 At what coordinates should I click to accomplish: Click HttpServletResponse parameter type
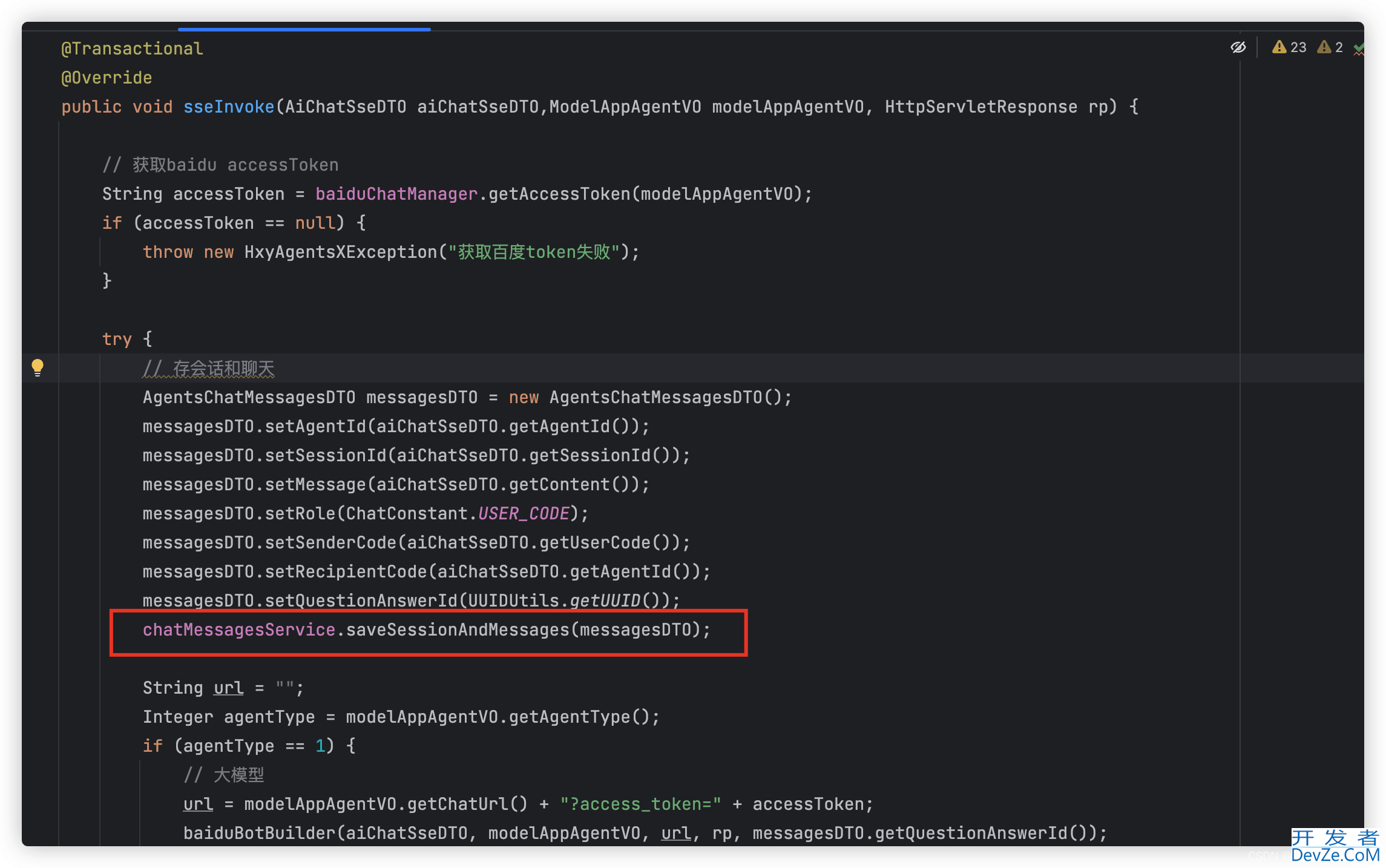980,107
